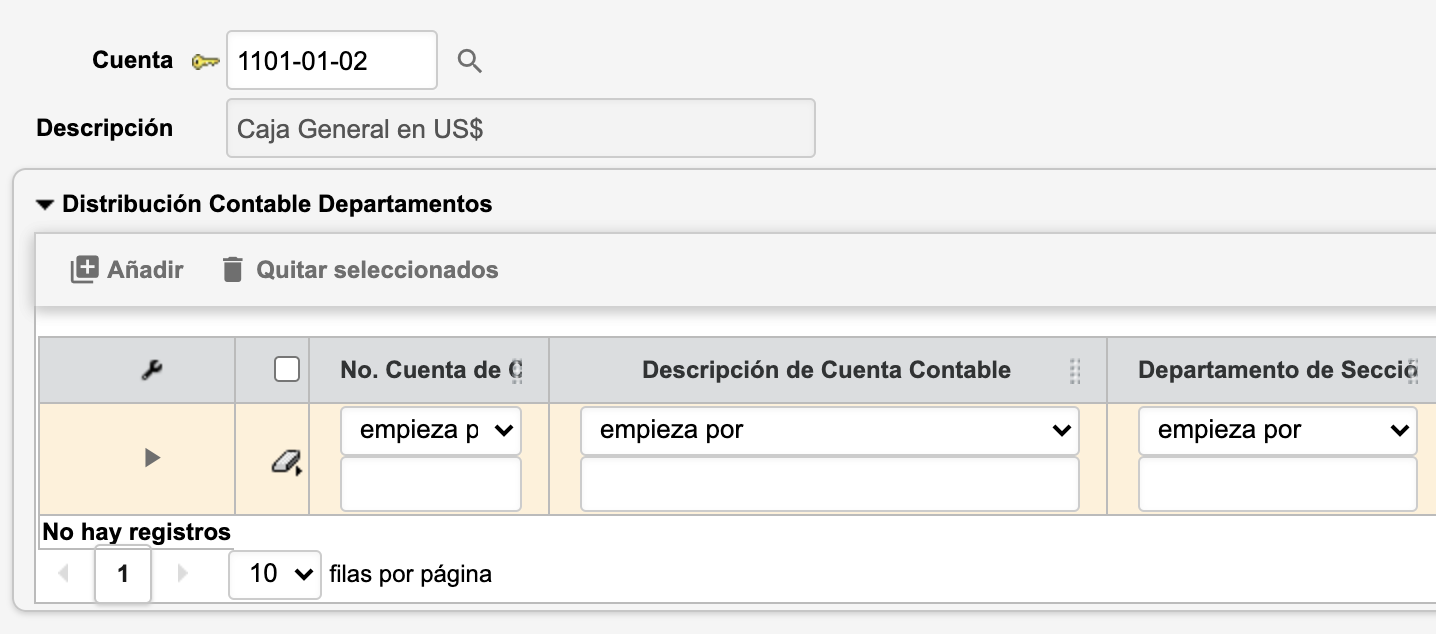The height and width of the screenshot is (634, 1436).
Task: Click the eraser clear-filter icon
Action: pyautogui.click(x=286, y=461)
